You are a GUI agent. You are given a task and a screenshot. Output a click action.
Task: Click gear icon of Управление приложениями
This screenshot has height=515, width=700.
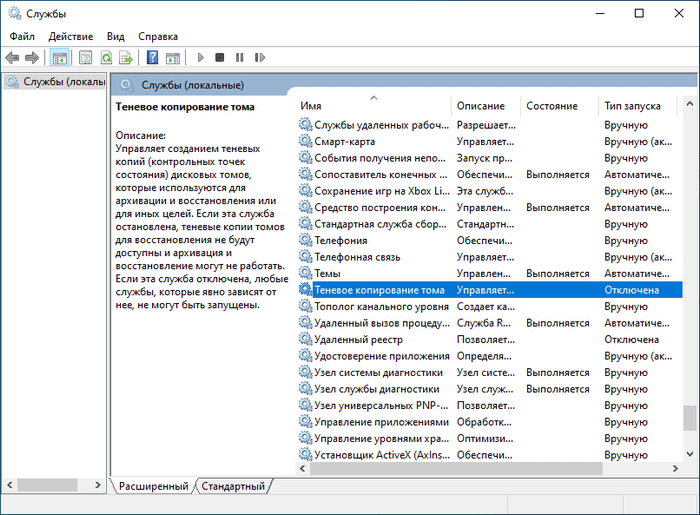coord(305,422)
